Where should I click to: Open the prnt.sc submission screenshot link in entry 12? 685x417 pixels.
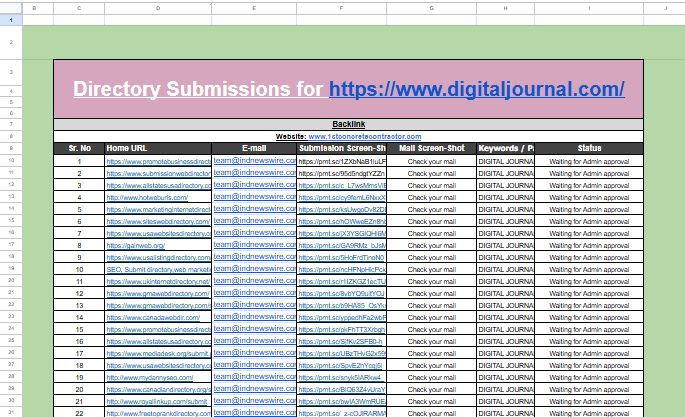342,294
